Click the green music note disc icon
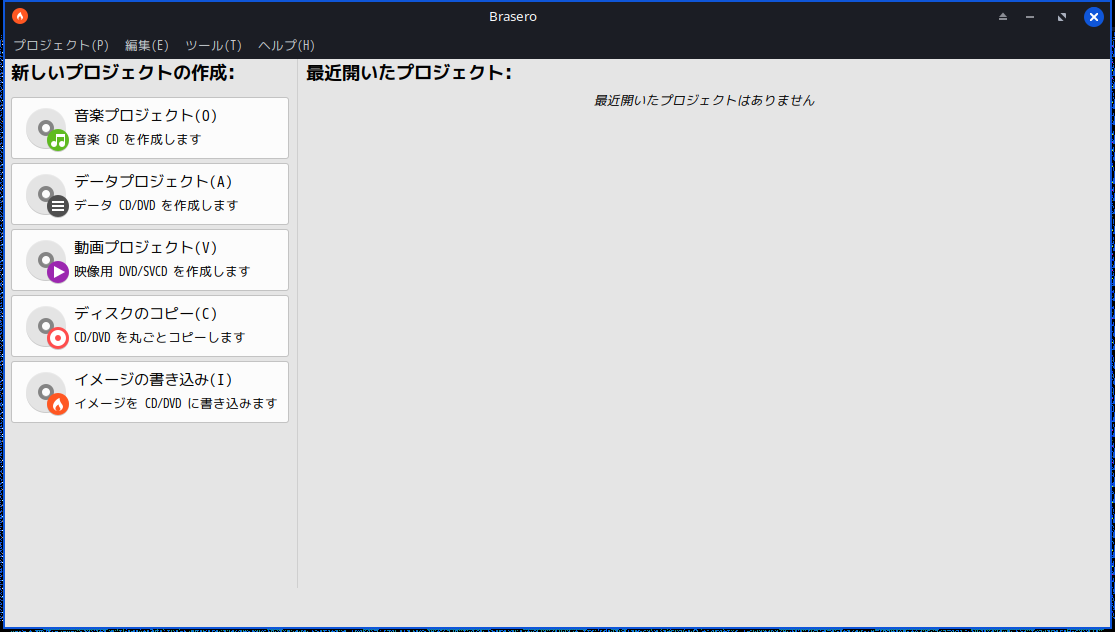This screenshot has height=632, width=1115. 47,129
